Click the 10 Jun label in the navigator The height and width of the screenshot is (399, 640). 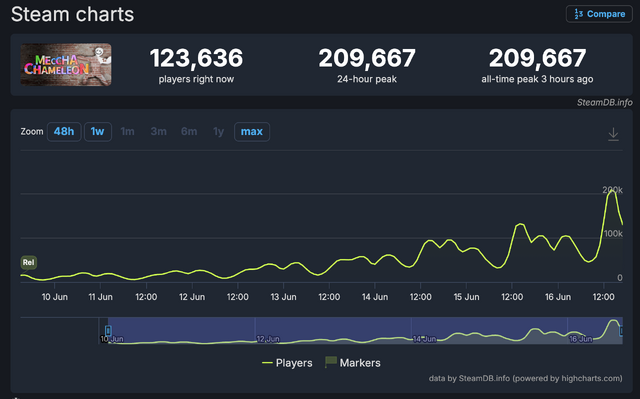click(x=112, y=339)
